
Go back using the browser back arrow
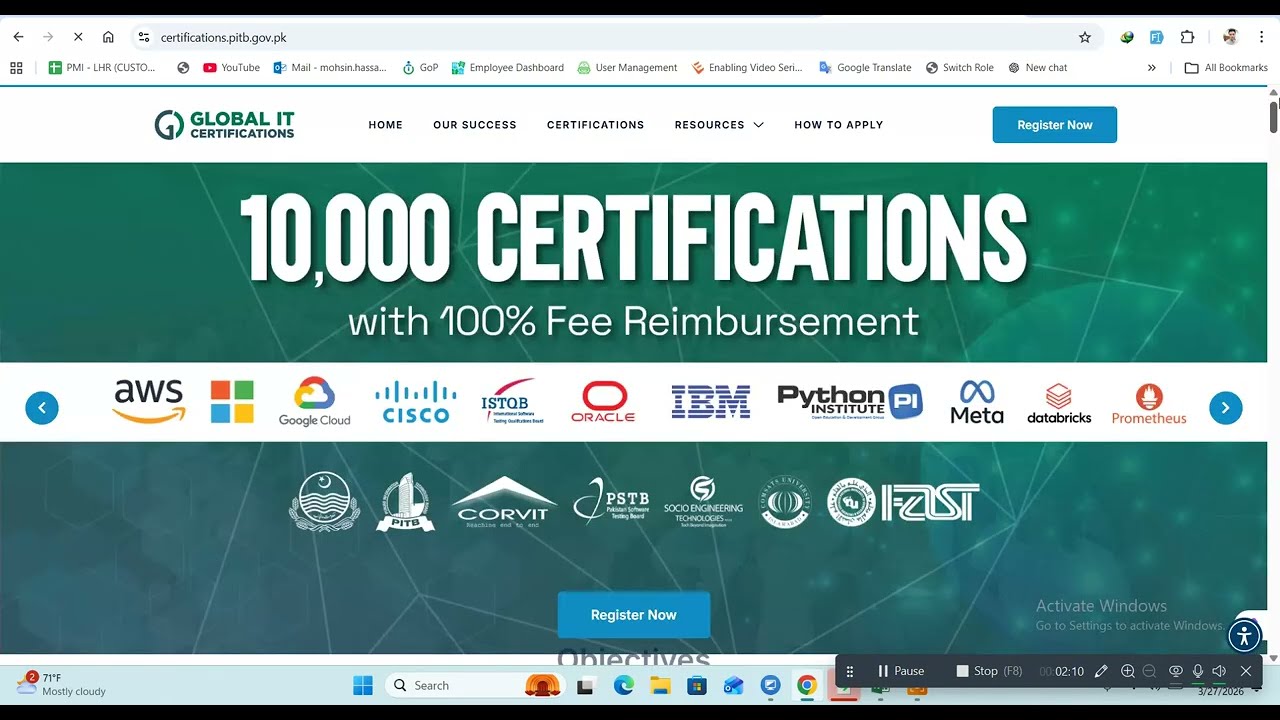(x=18, y=37)
